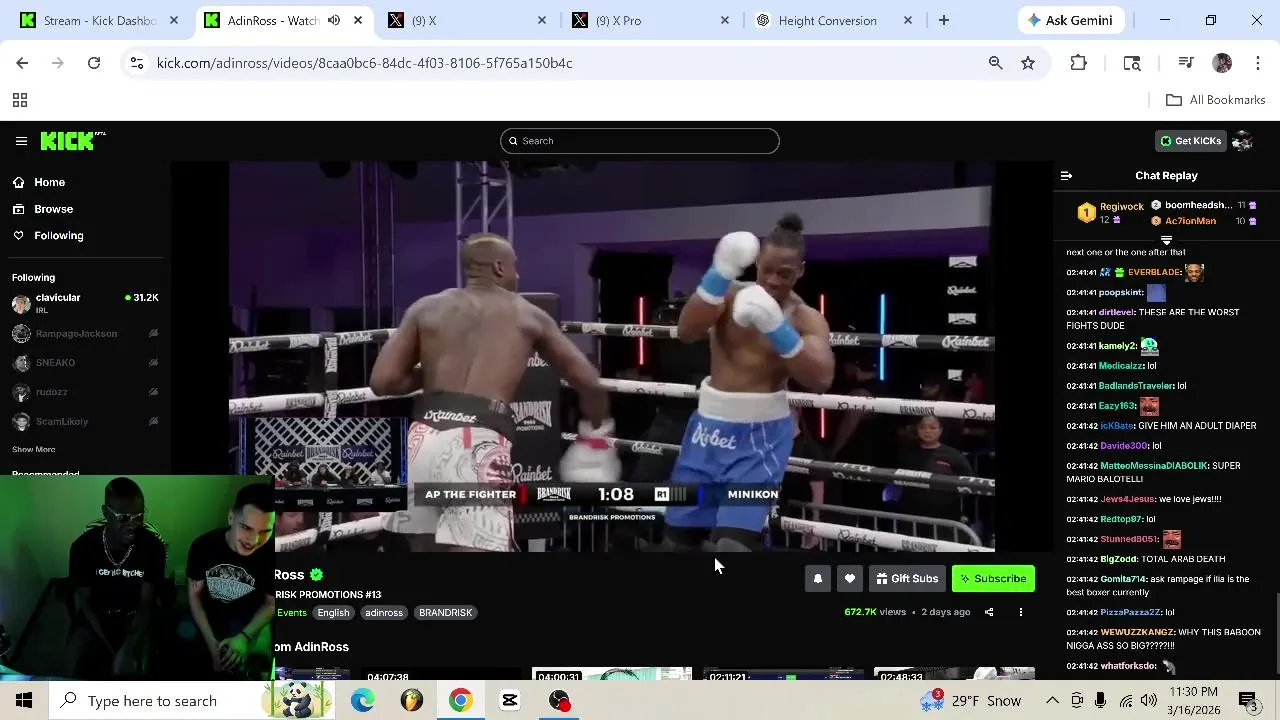Reload the current page
Viewport: 1280px width, 720px height.
94,63
